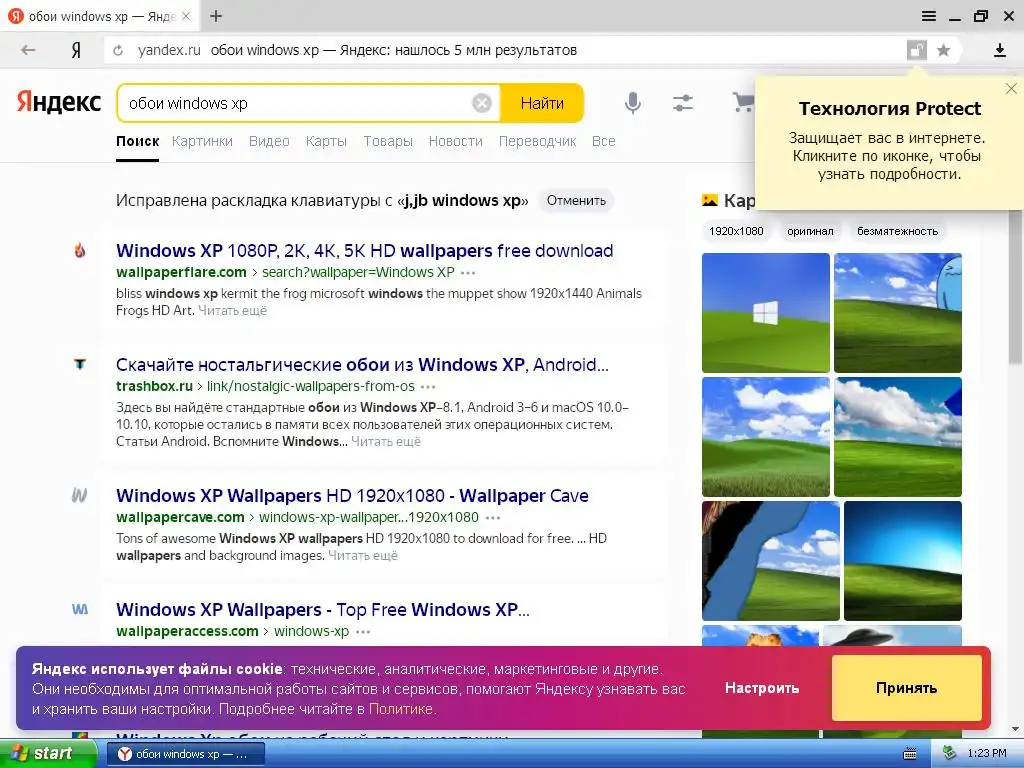
Task: Switch to the Переводчик tab
Action: [537, 141]
